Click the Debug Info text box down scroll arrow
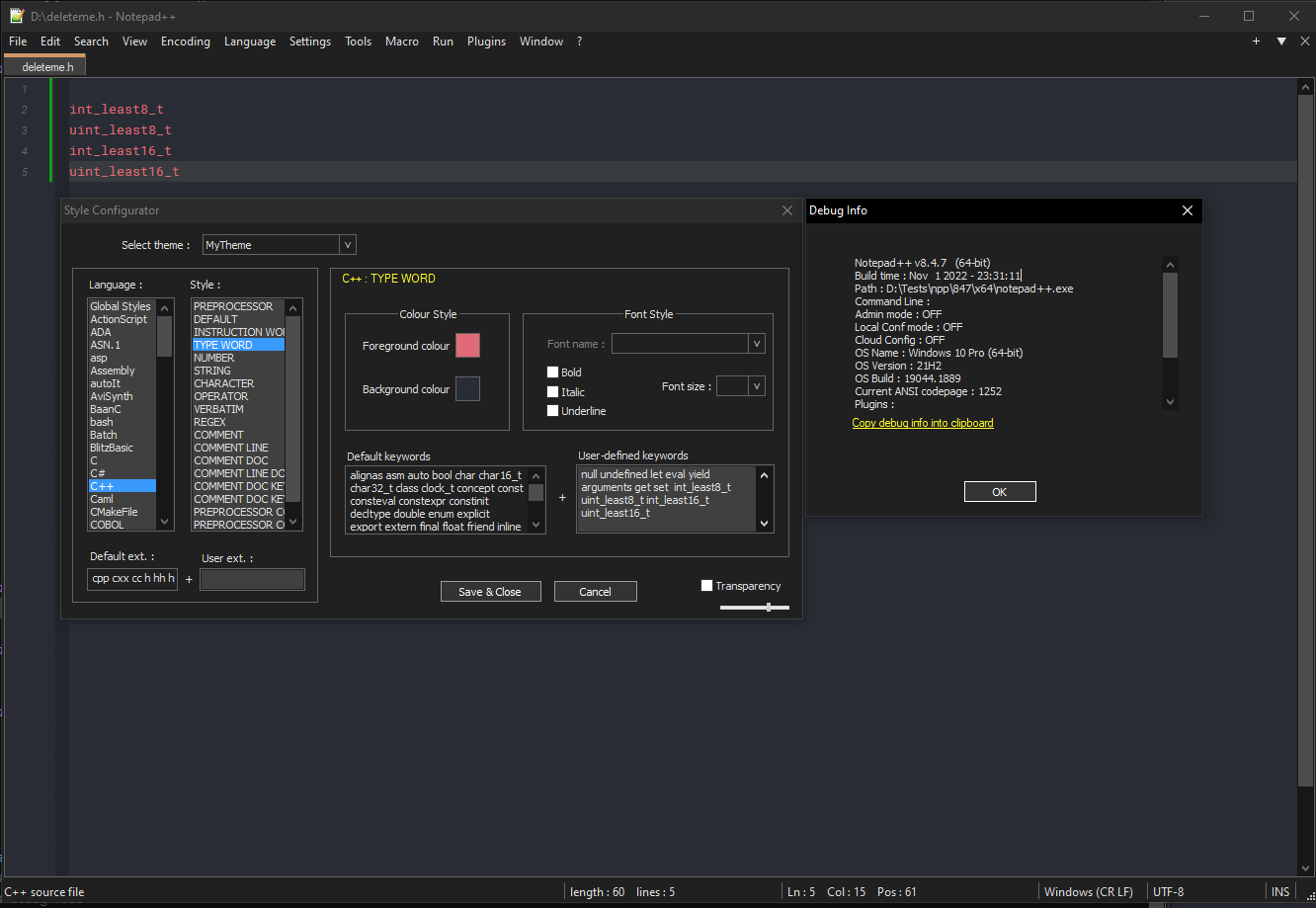Screen dimensions: 1316x908 (x=1171, y=402)
